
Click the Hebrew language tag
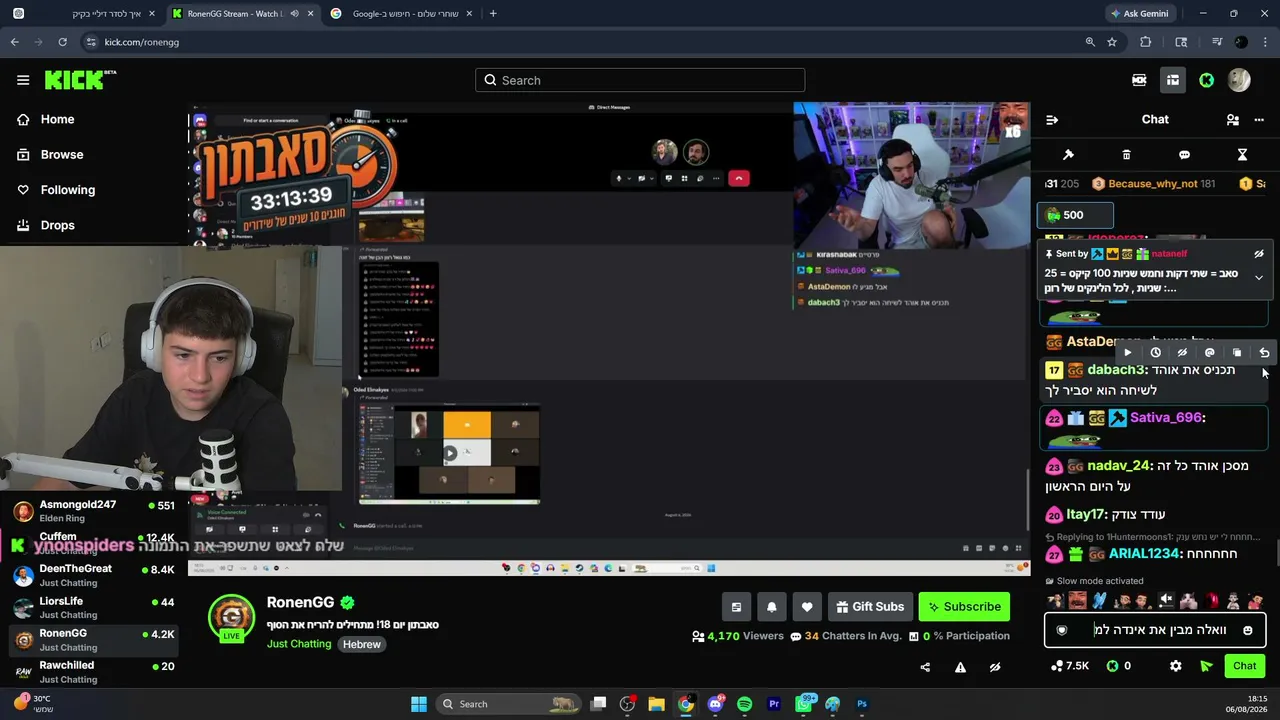point(362,644)
